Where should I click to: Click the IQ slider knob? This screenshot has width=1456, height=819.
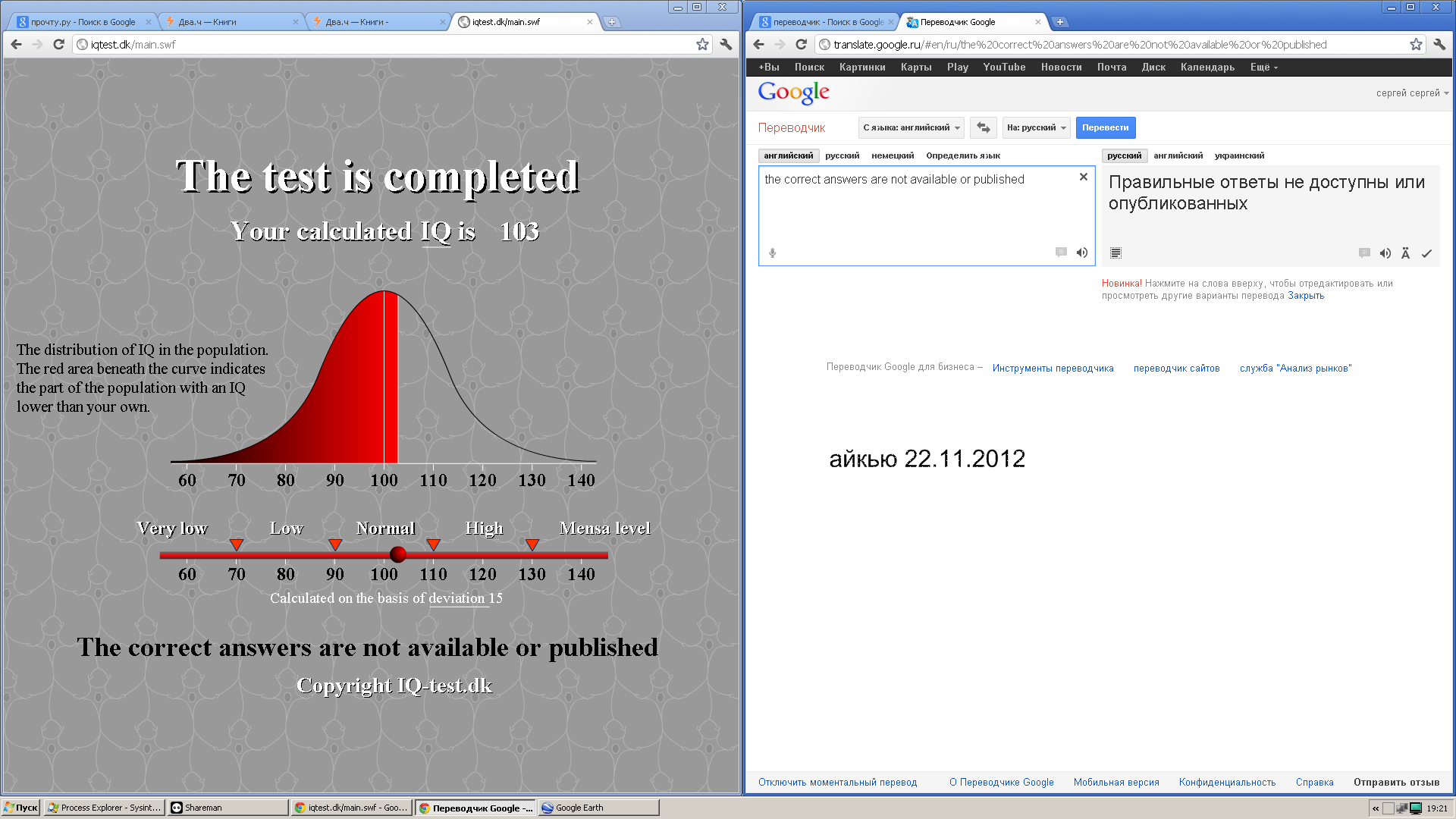(398, 554)
